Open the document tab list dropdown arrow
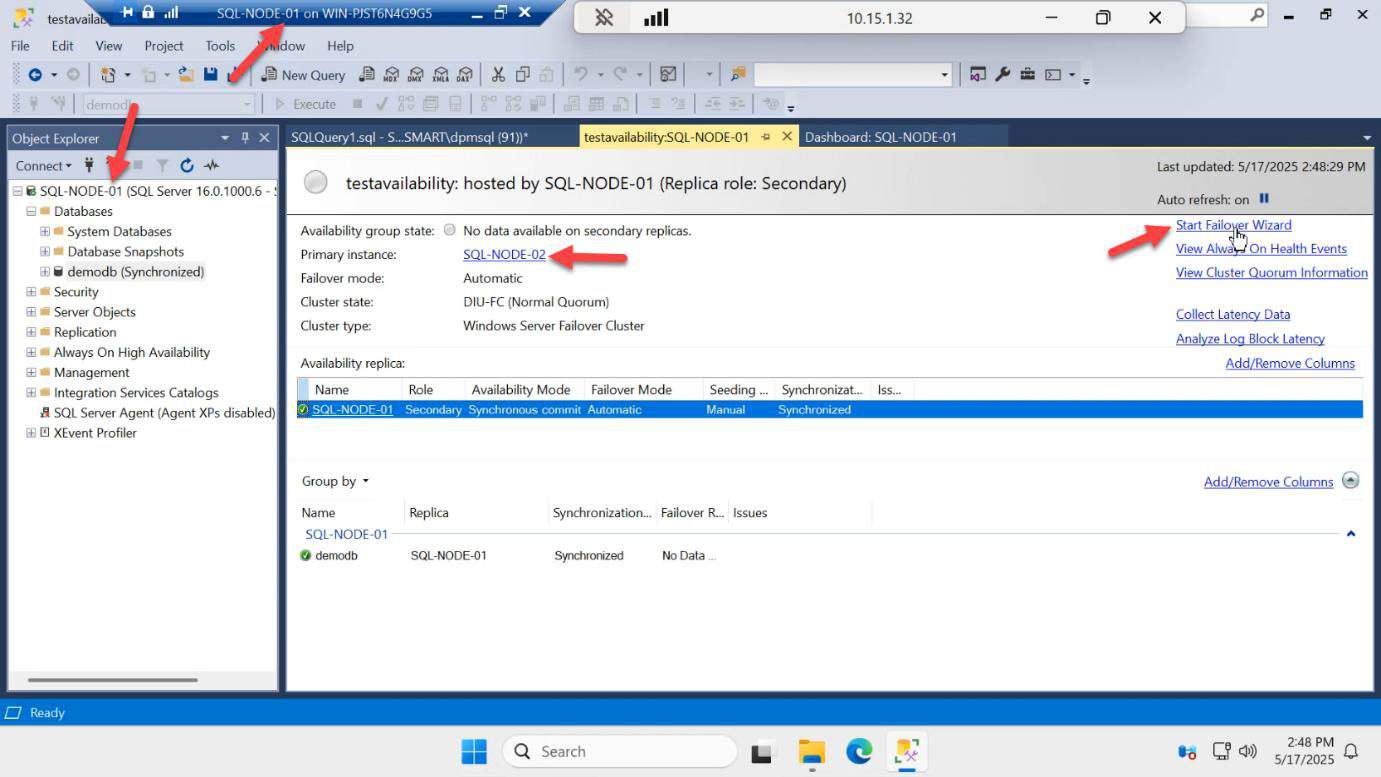This screenshot has width=1381, height=777. click(1366, 137)
